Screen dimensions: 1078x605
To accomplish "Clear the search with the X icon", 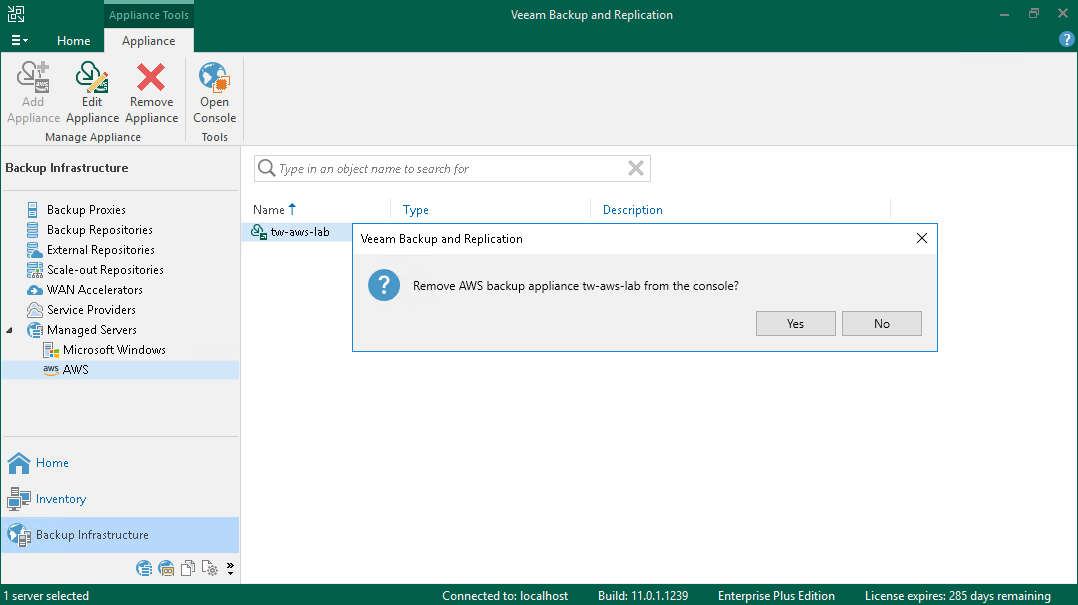I will click(636, 168).
